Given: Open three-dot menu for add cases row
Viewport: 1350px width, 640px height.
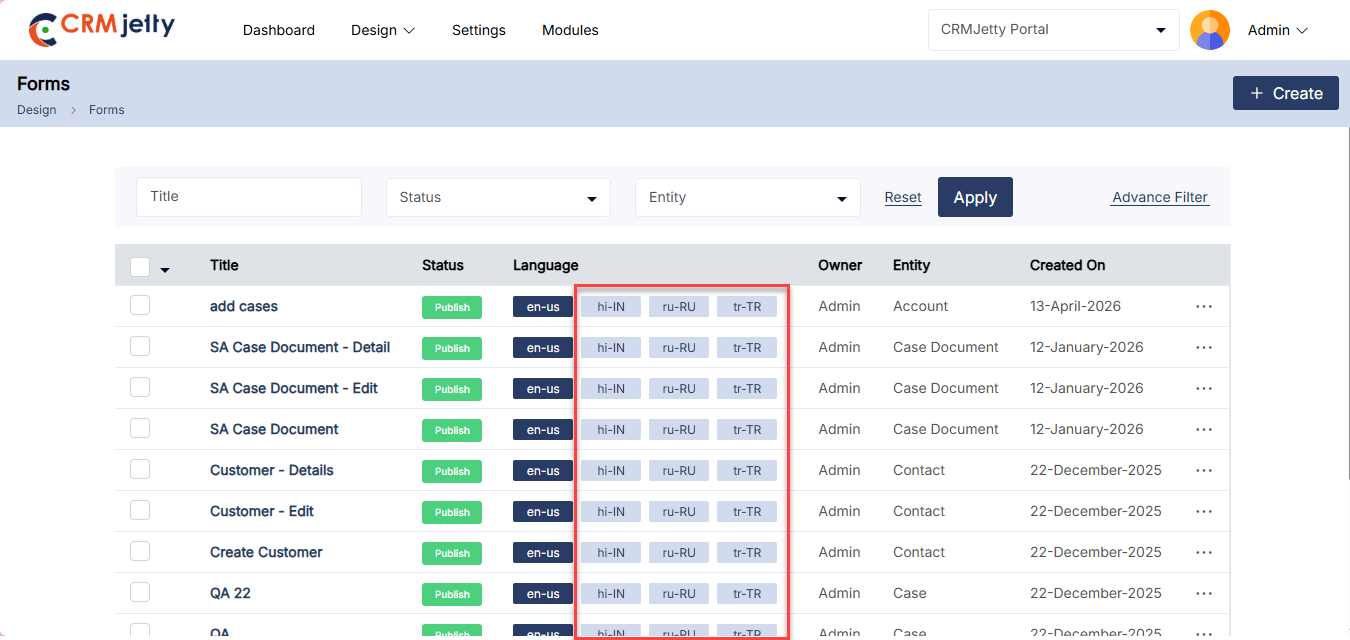Looking at the screenshot, I should coord(1203,306).
